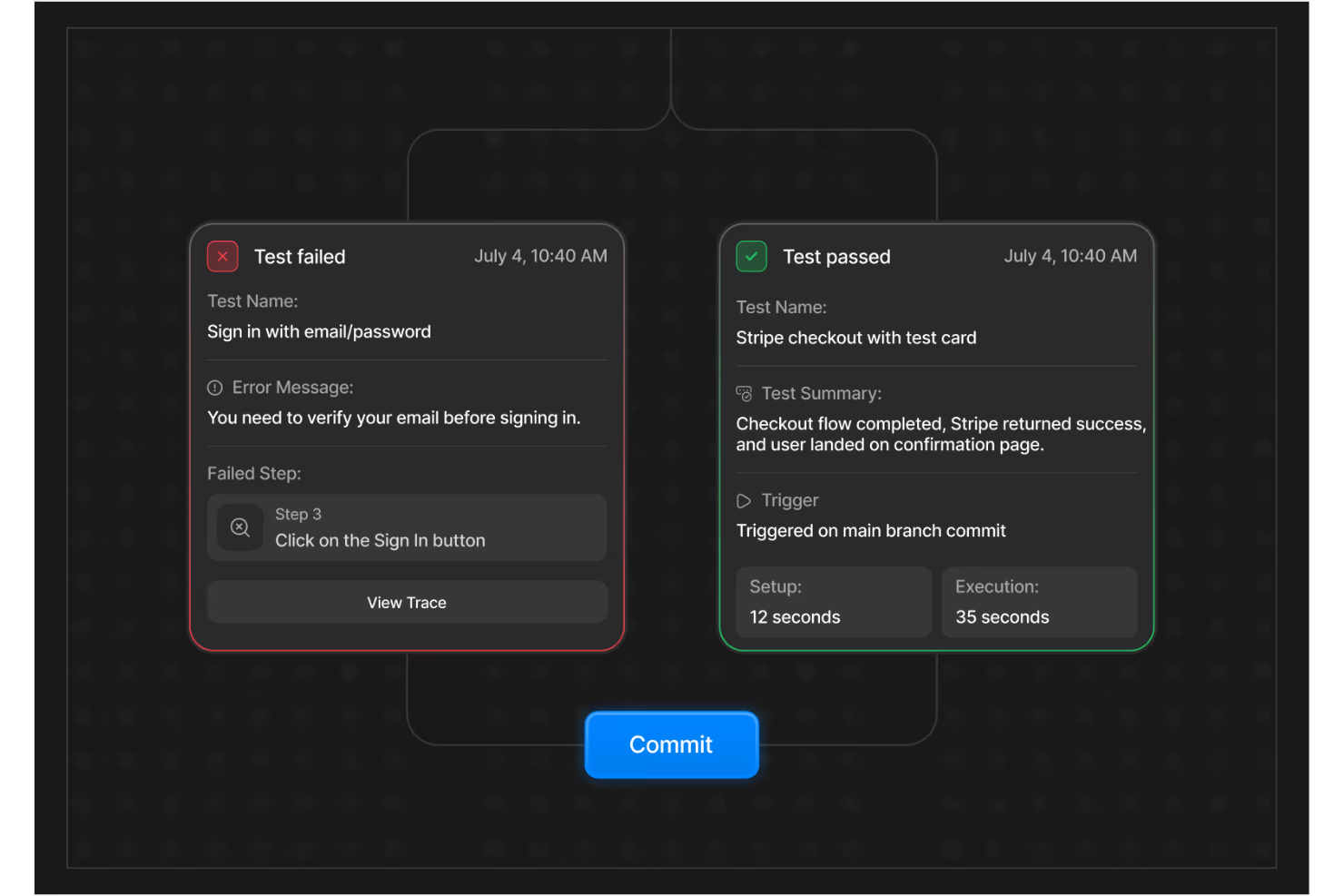1344x896 pixels.
Task: Click the Error Message alert icon
Action: 213,387
